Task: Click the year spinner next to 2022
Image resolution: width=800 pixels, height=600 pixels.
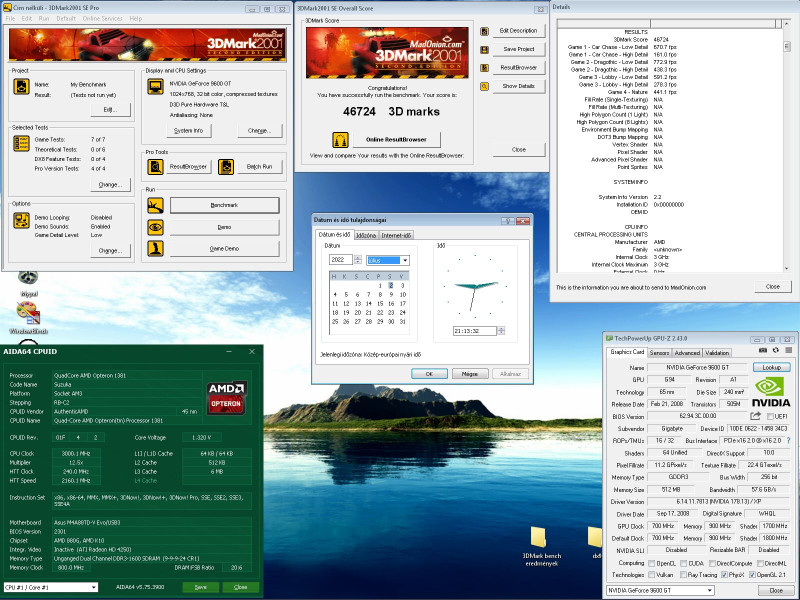Action: (x=358, y=260)
